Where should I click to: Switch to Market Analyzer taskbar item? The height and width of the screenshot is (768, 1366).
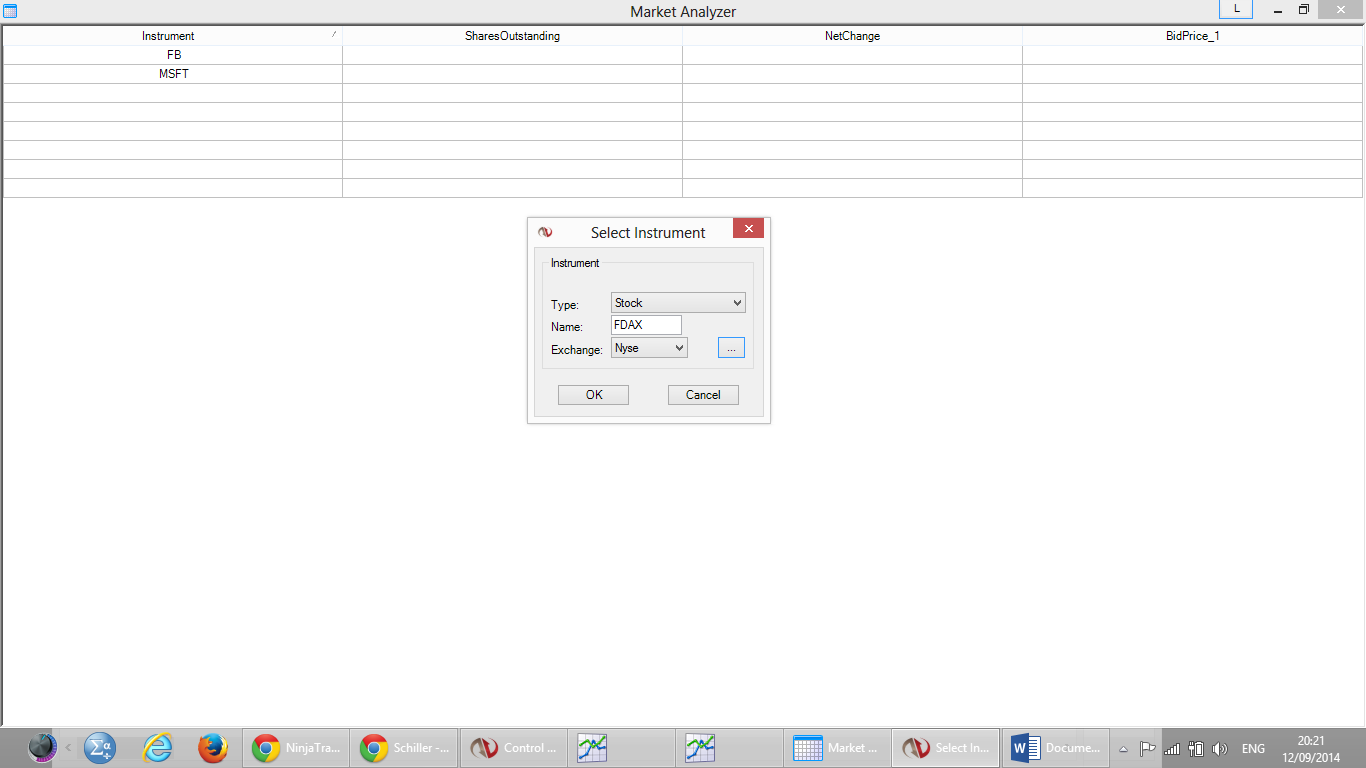[x=837, y=747]
